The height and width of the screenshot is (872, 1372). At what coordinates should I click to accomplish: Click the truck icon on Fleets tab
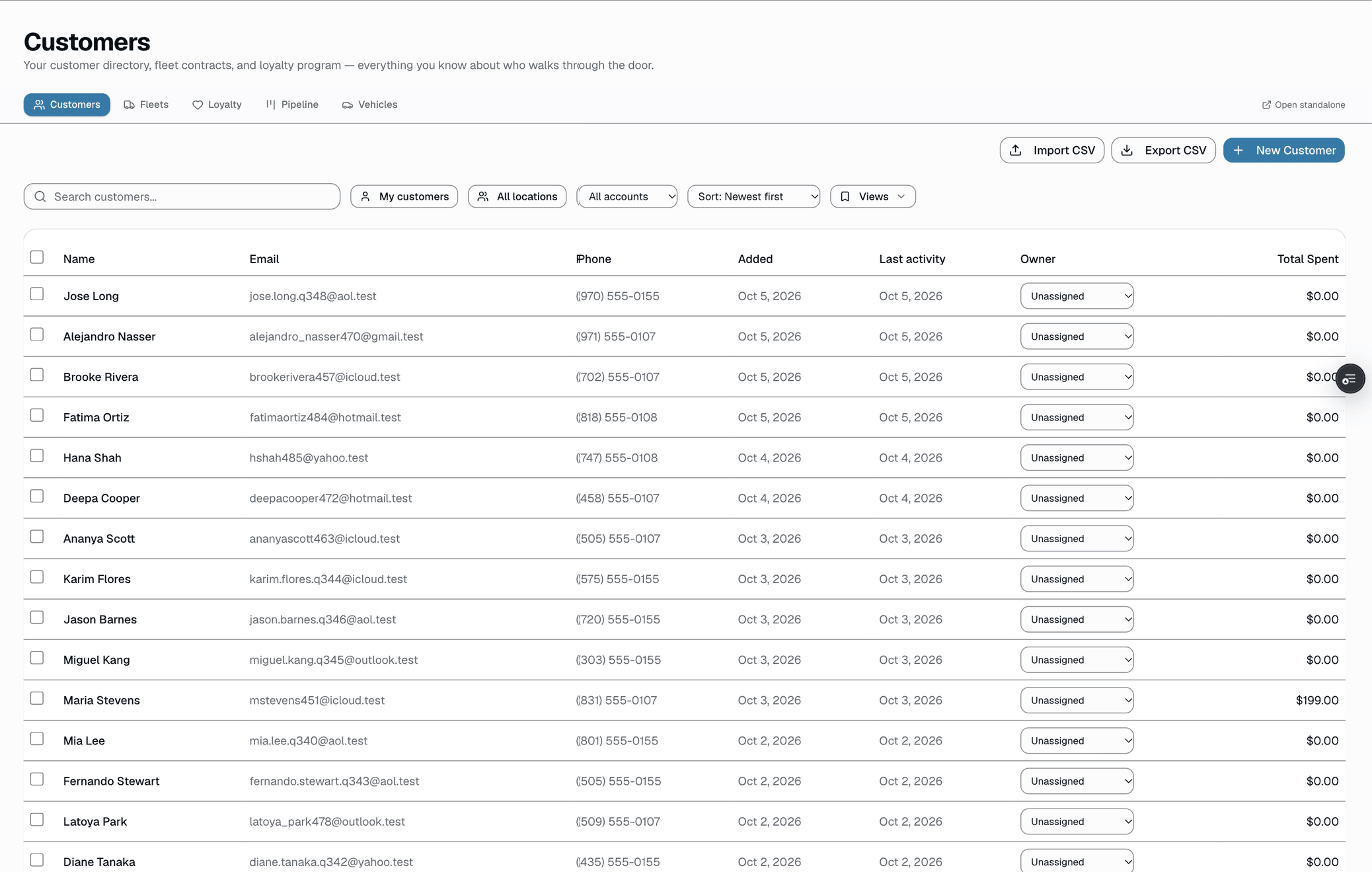[129, 105]
